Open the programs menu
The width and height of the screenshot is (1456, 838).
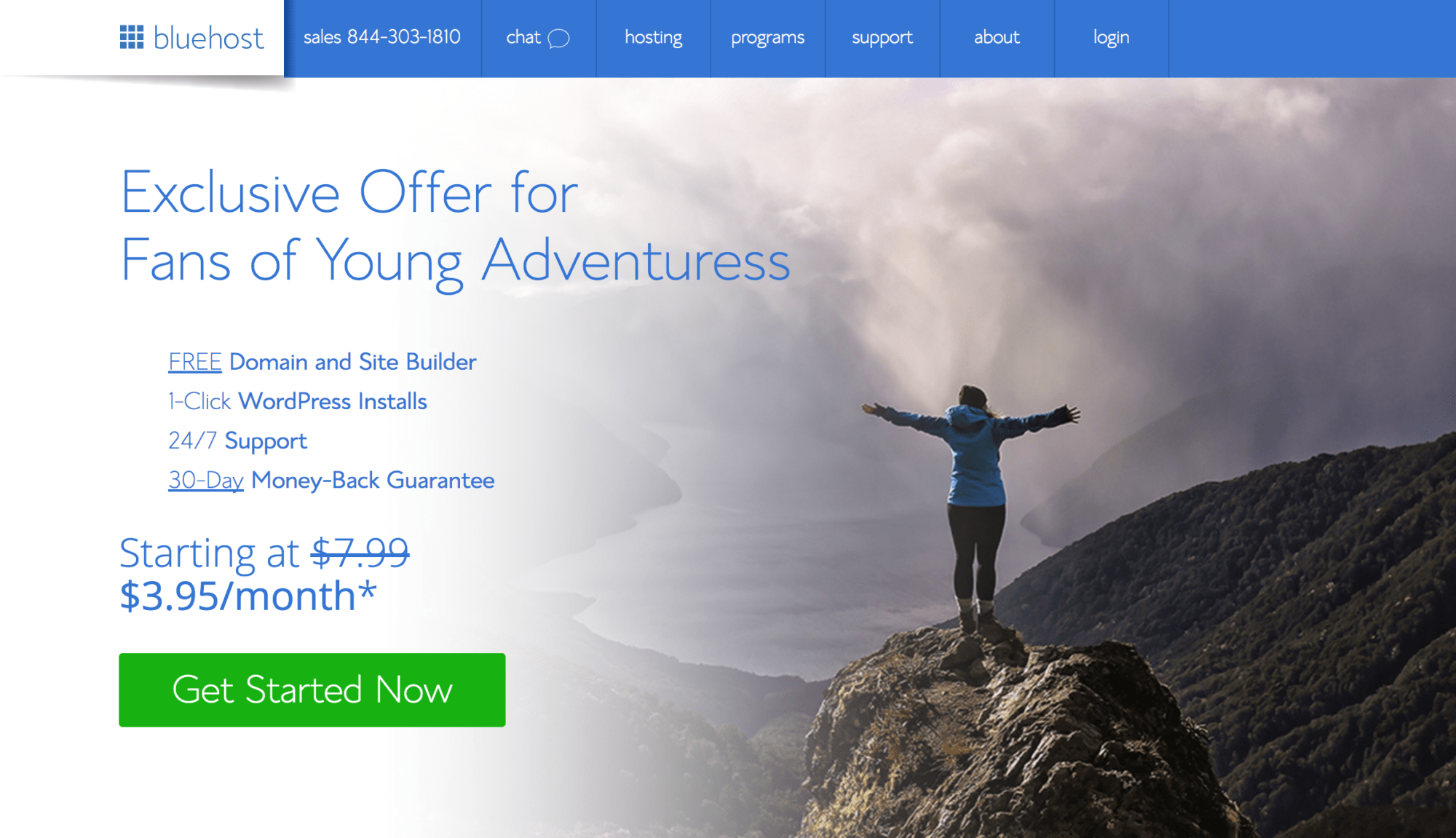pos(767,38)
